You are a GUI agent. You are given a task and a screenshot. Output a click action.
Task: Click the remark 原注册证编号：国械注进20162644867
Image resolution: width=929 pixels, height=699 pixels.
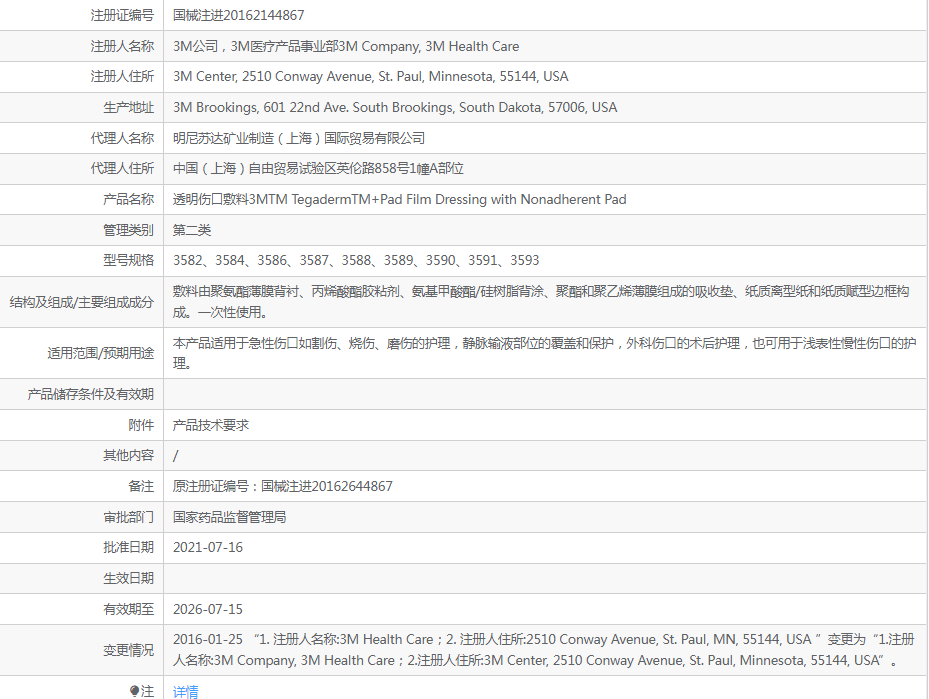(283, 486)
